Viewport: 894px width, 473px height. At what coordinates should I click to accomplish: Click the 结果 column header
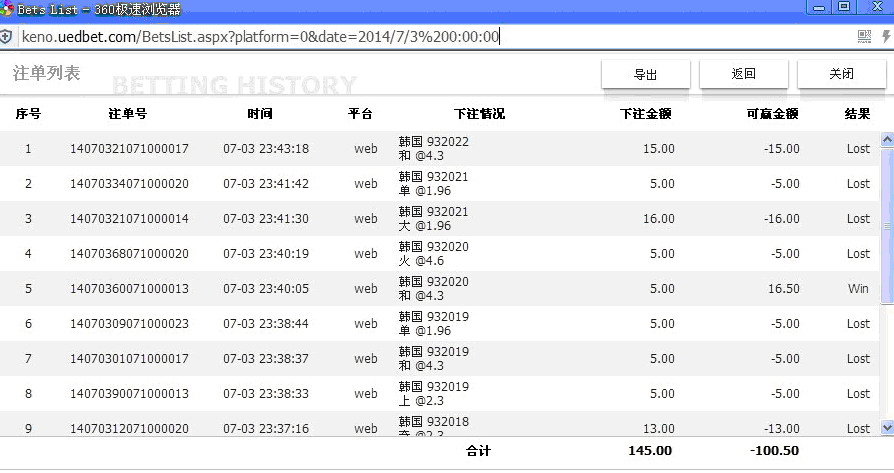pos(858,114)
